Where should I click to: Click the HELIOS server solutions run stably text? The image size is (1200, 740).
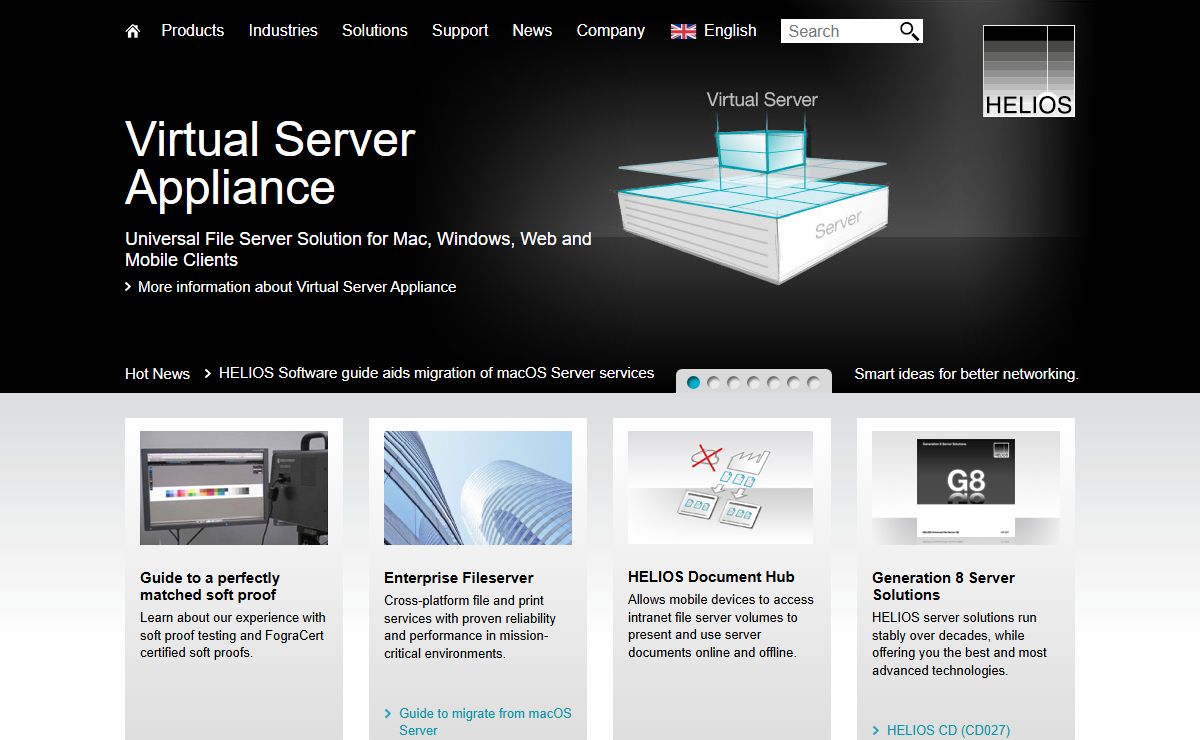pyautogui.click(x=959, y=644)
